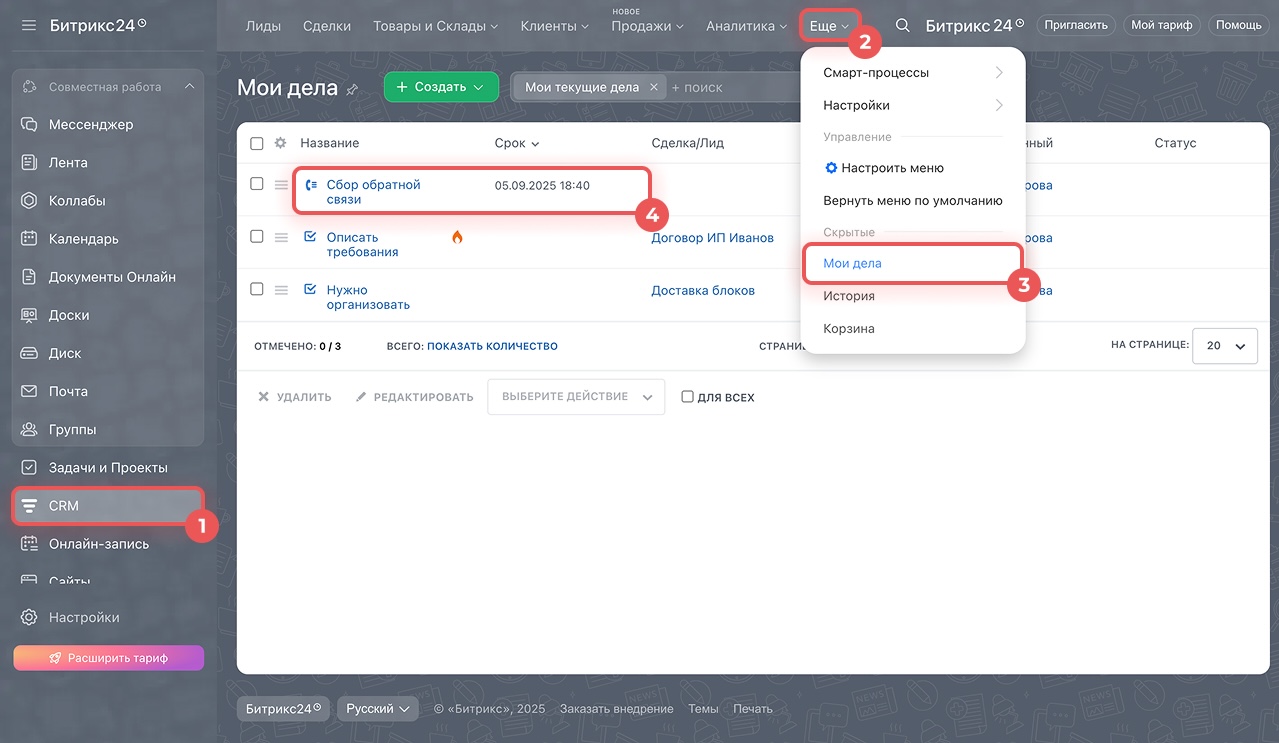Viewport: 1279px width, 743px height.
Task: Open row actions menu for Сбор обратной связи
Action: pyautogui.click(x=282, y=185)
